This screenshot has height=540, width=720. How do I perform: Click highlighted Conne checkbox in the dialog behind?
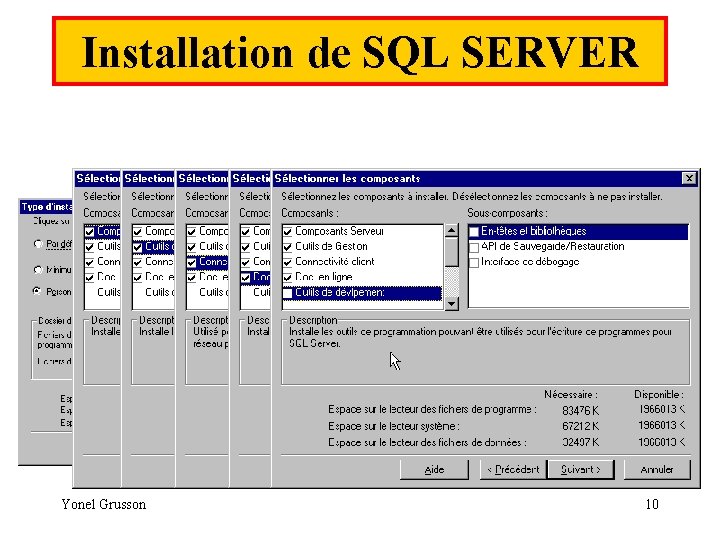coord(191,263)
